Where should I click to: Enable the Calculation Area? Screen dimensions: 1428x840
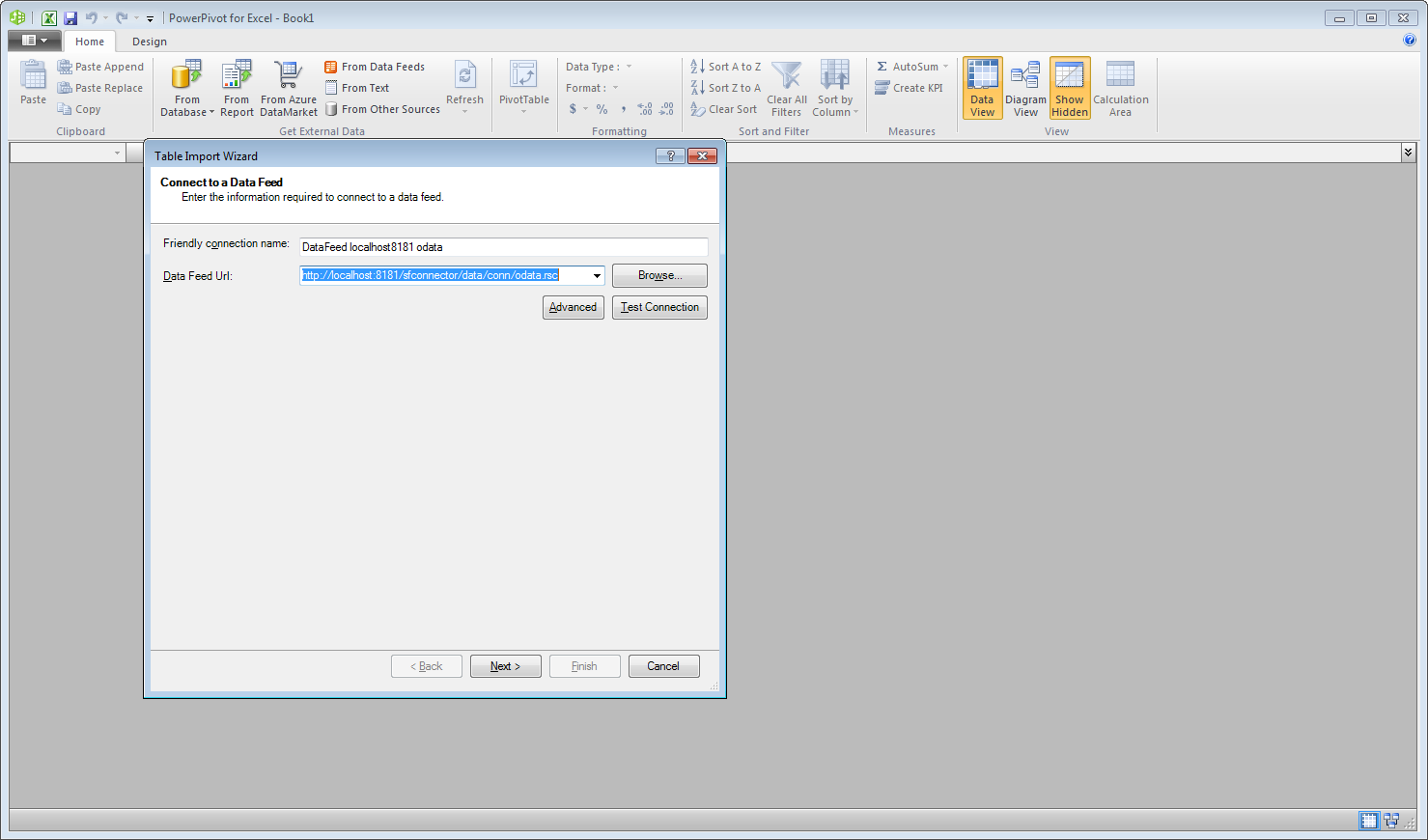coord(1120,87)
